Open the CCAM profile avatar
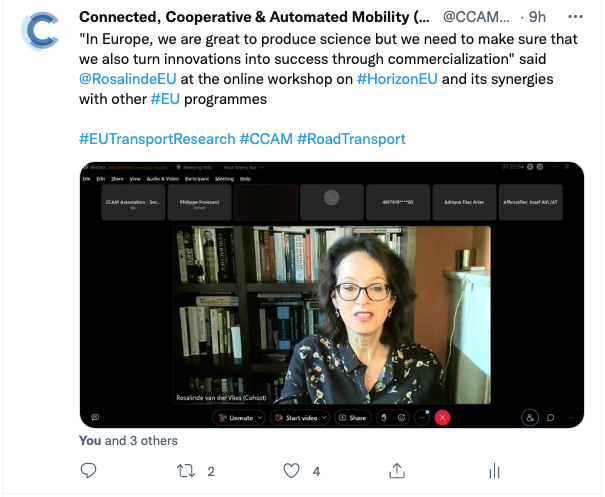Viewport: 605px width, 497px height. pos(42,31)
